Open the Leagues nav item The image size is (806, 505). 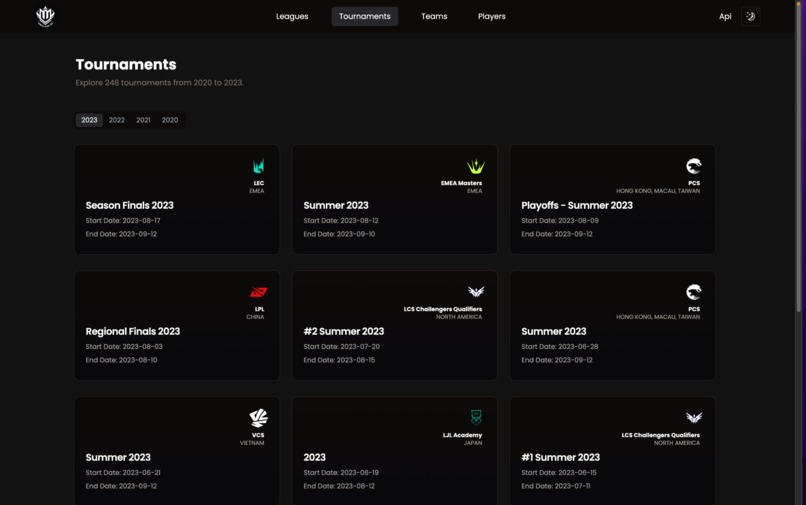(292, 16)
